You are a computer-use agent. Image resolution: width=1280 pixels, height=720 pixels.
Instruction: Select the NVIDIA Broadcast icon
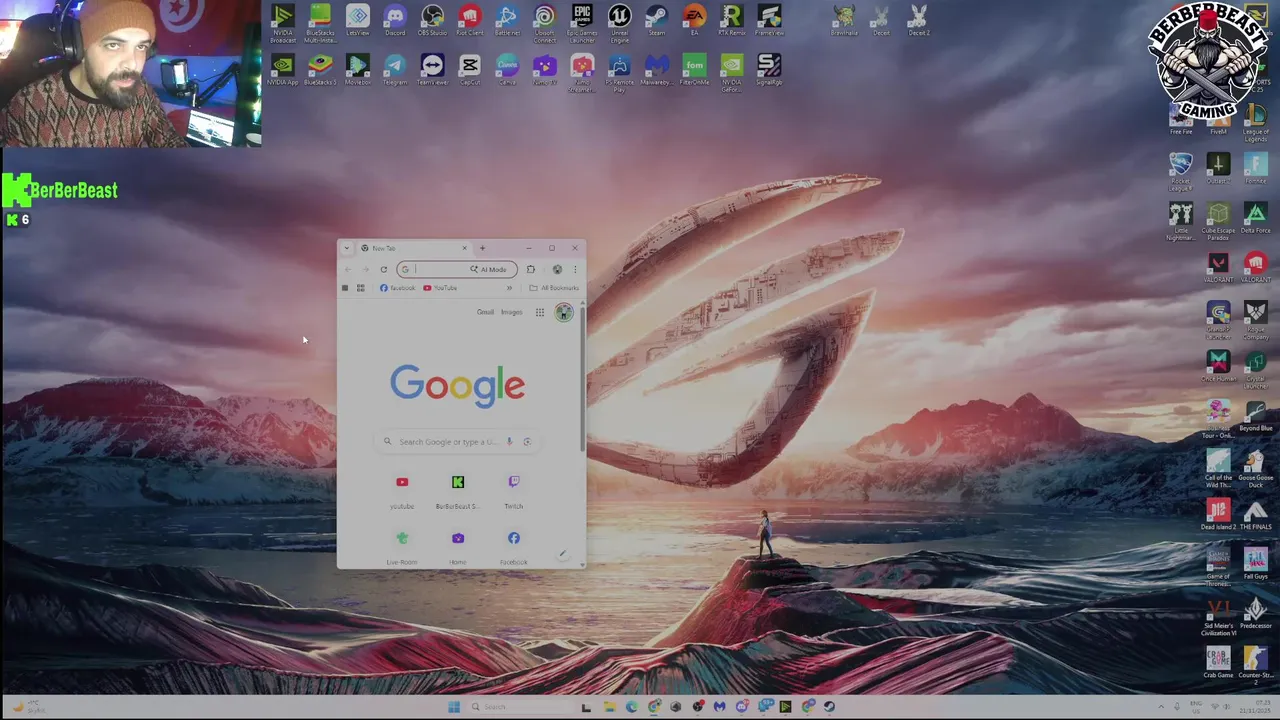(283, 22)
